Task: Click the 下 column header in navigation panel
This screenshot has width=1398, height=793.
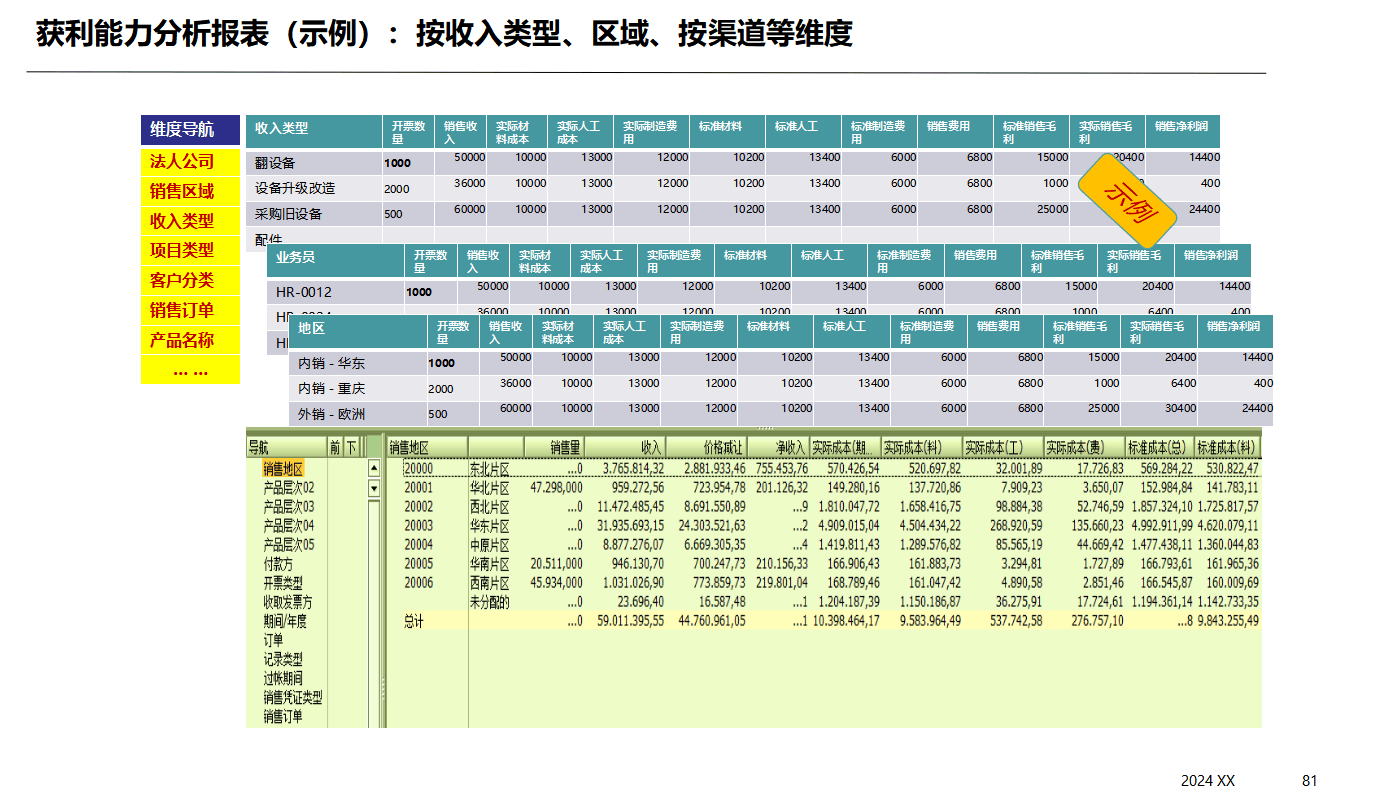Action: pyautogui.click(x=351, y=448)
